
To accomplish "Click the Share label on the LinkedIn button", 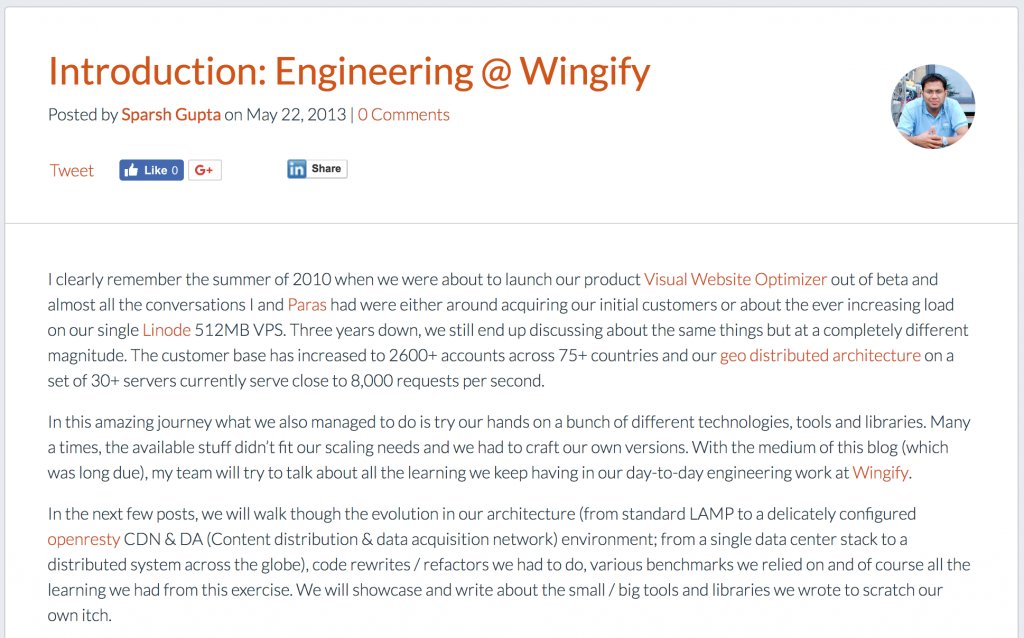I will click(x=326, y=168).
